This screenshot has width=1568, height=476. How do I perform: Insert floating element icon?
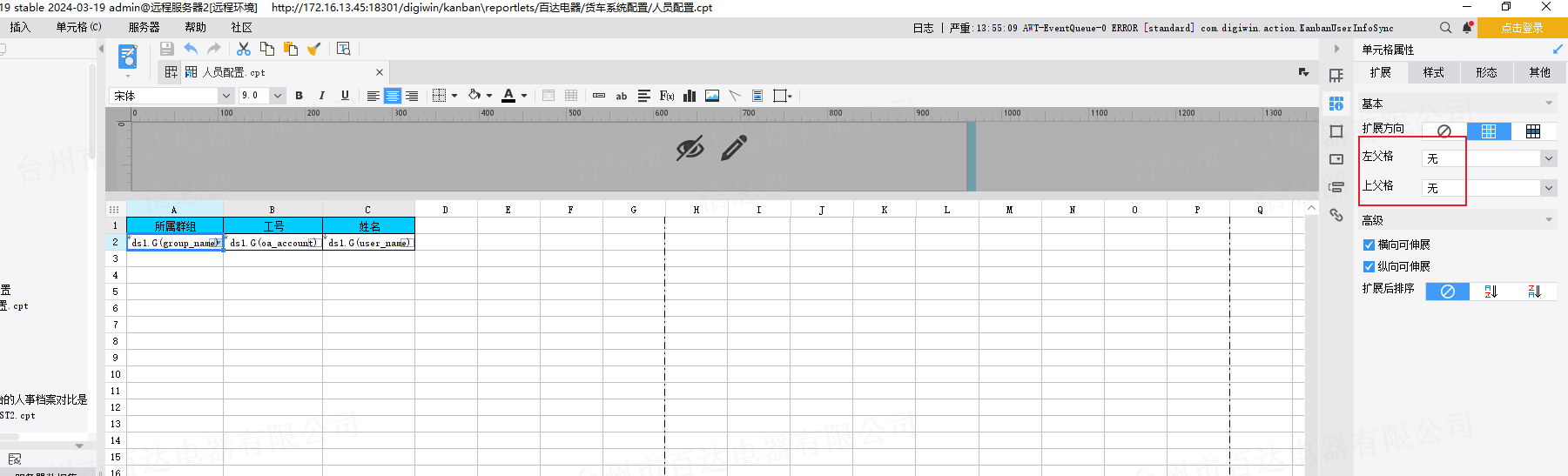[x=780, y=96]
